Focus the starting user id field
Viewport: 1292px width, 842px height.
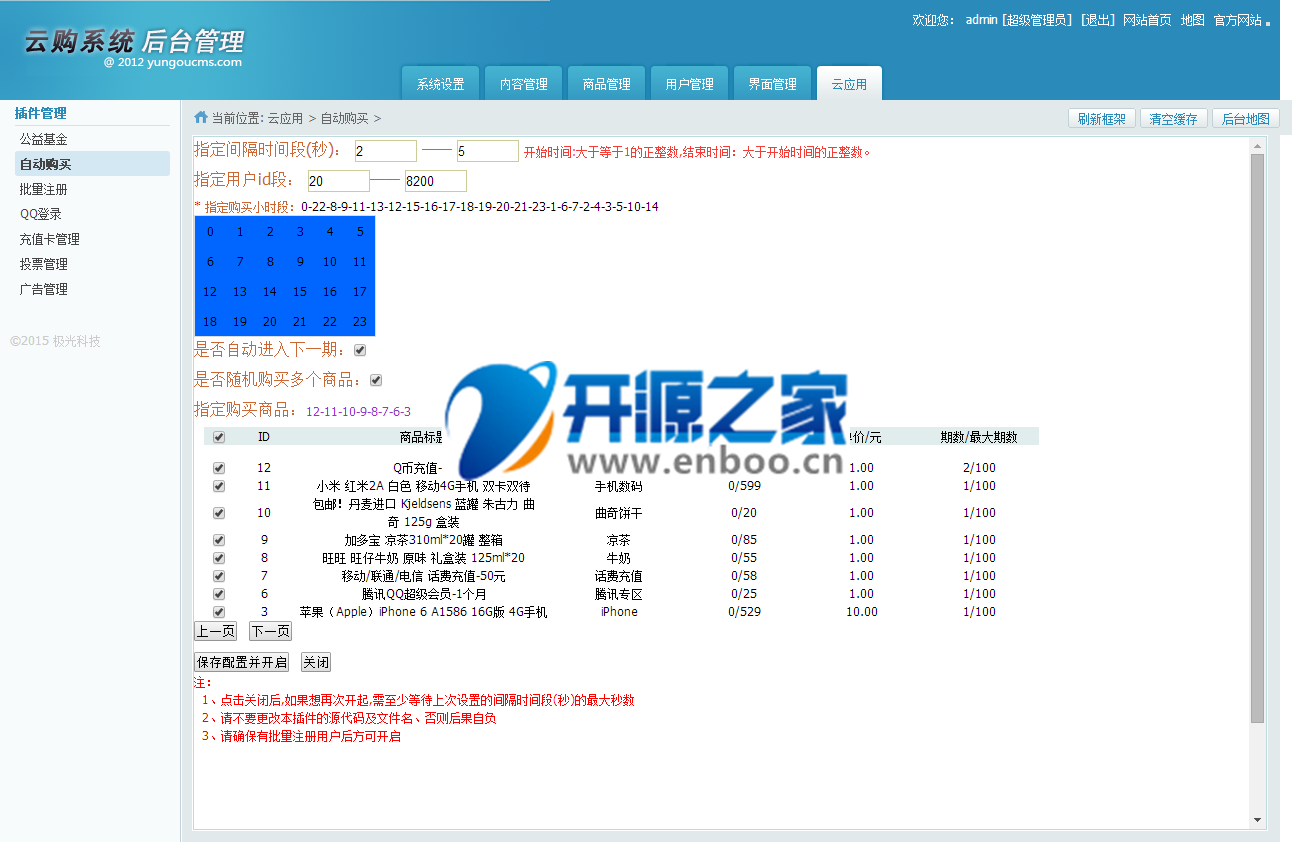[x=339, y=181]
